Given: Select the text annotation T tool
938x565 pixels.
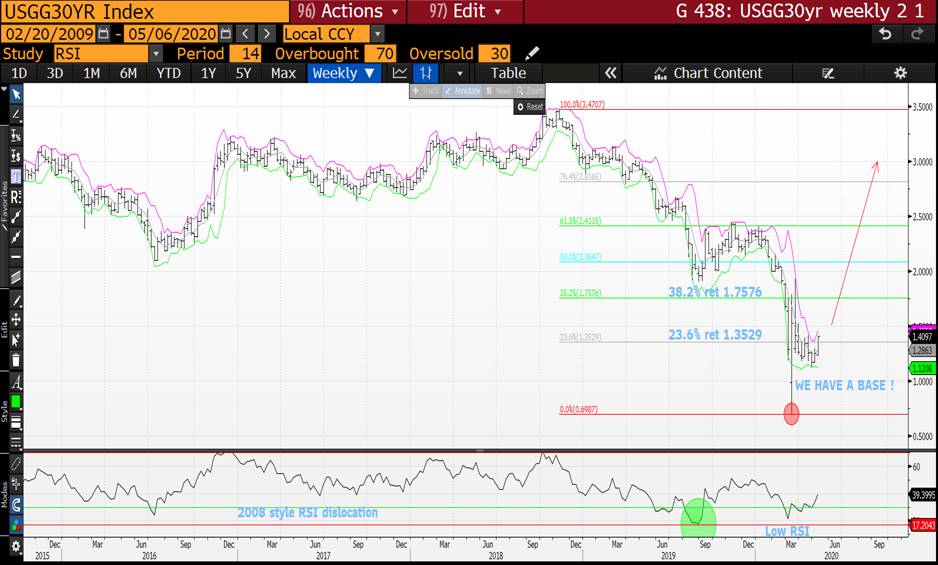Looking at the screenshot, I should [x=16, y=176].
